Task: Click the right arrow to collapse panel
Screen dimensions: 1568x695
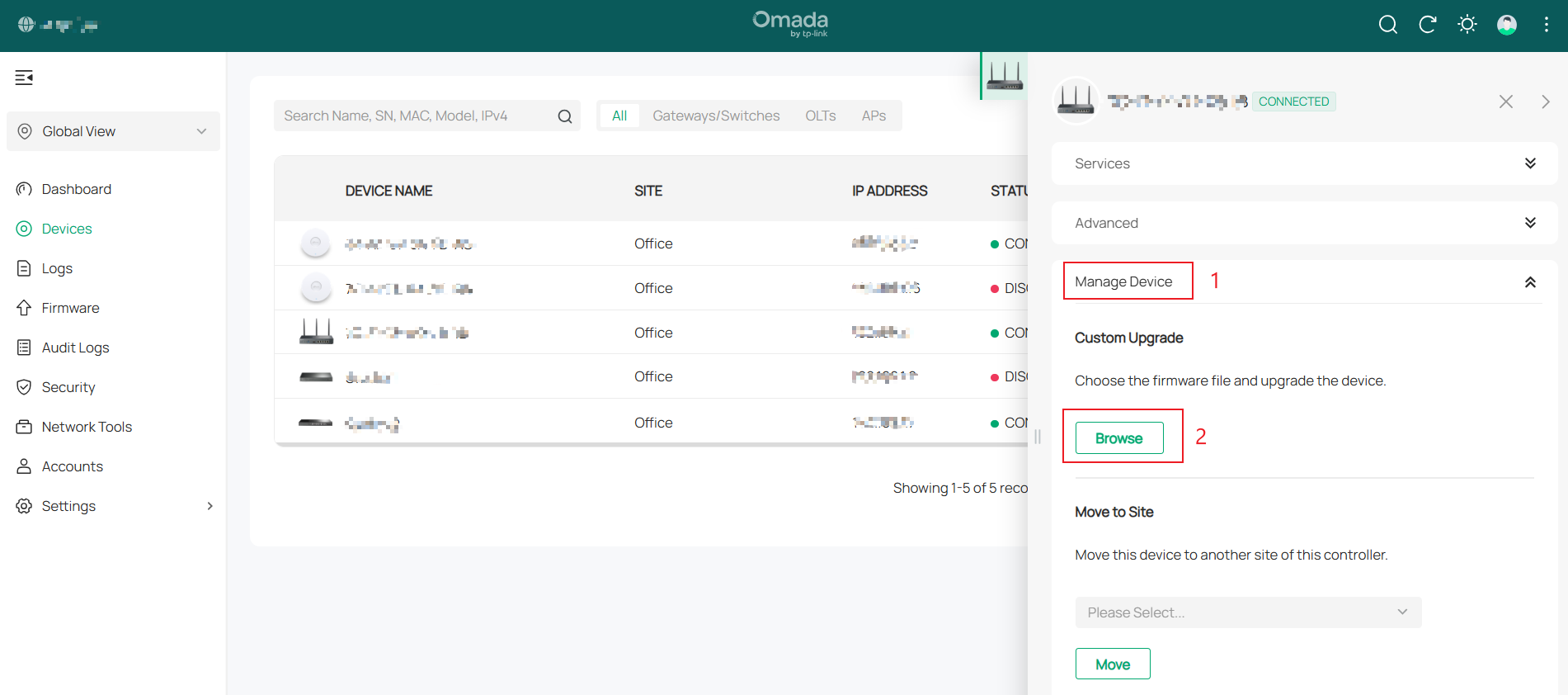Action: pos(1545,102)
